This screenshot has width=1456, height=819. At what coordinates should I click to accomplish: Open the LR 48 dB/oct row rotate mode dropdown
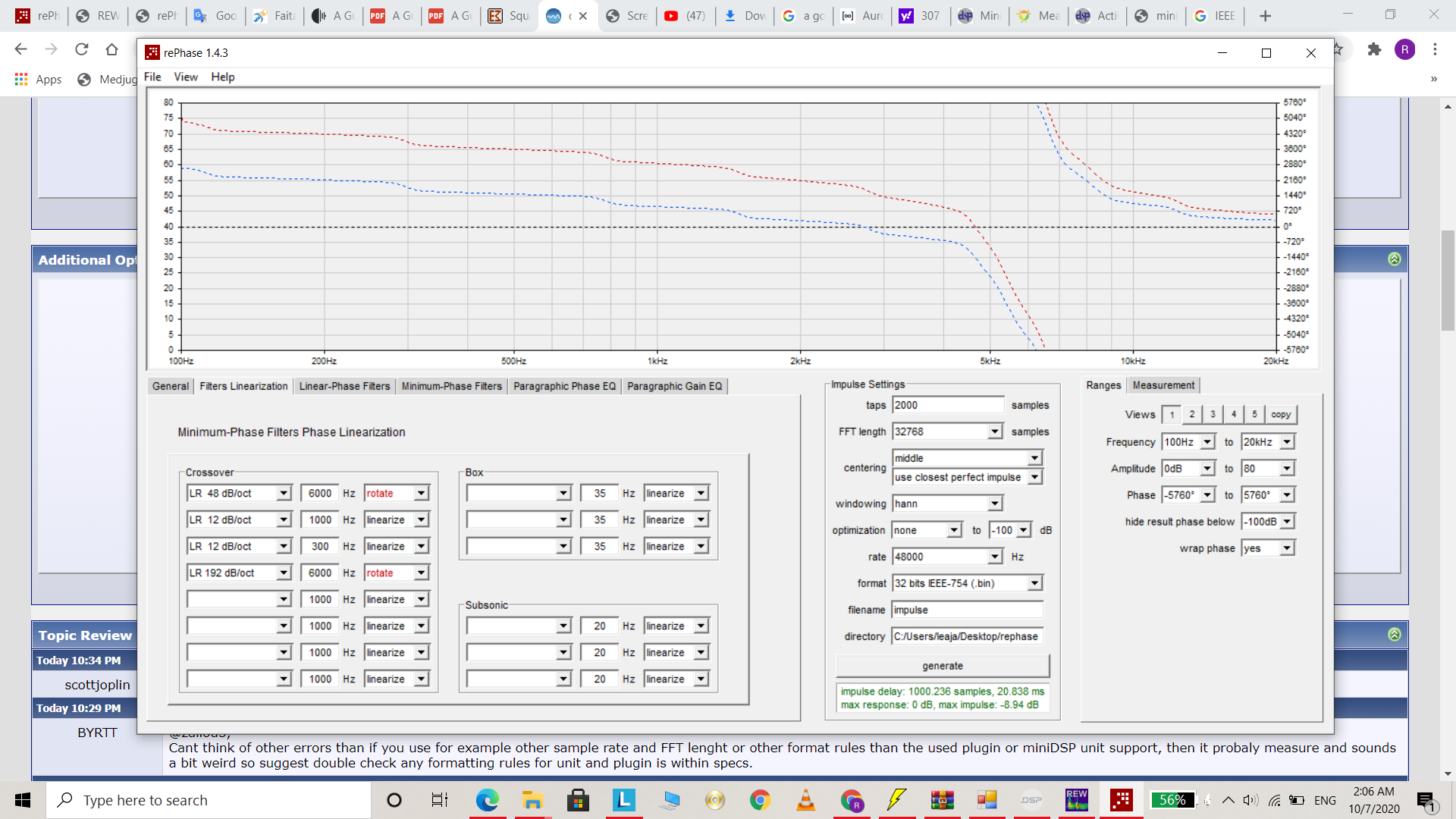(x=421, y=494)
